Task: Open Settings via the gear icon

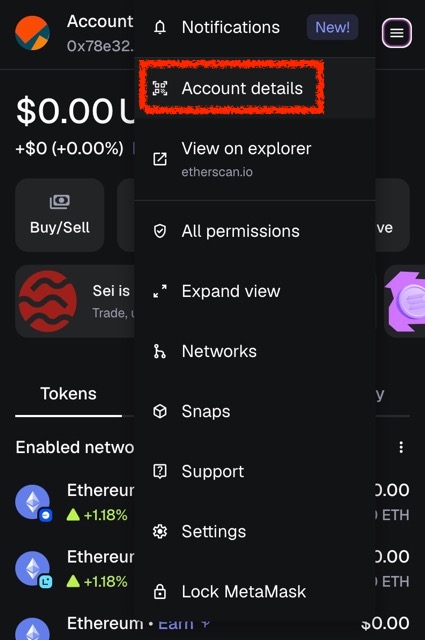Action: tap(160, 531)
